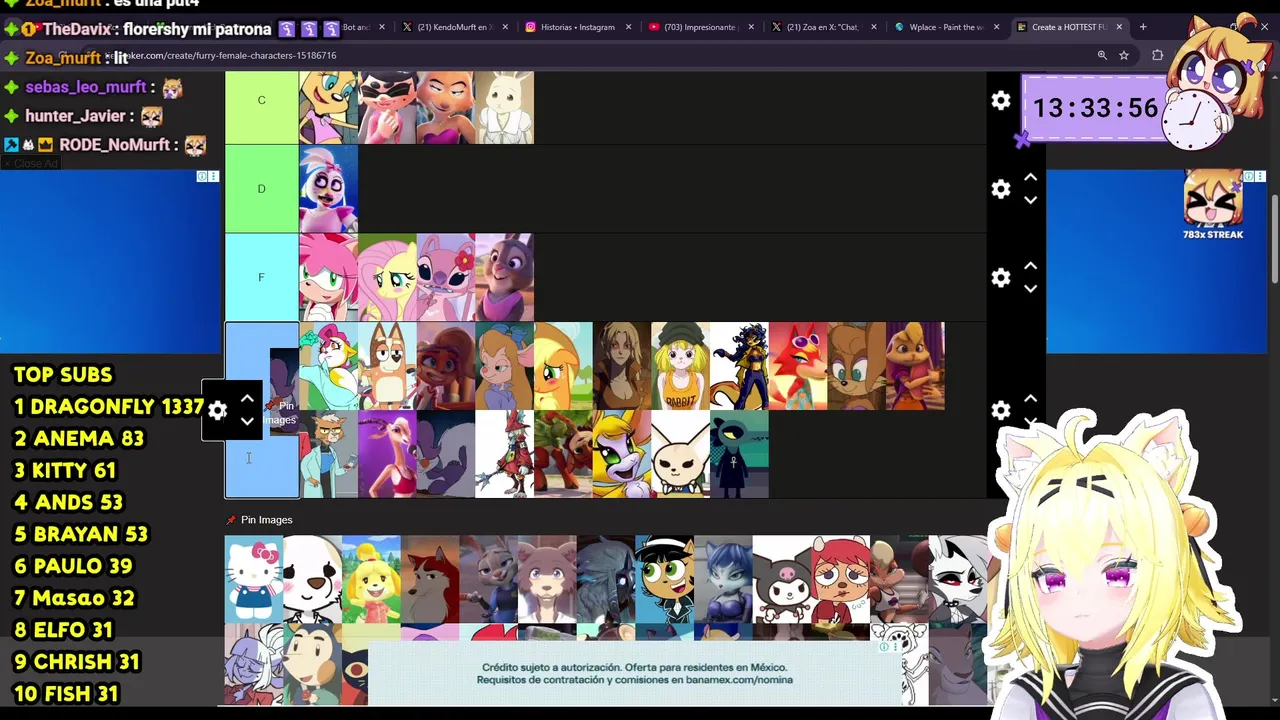1280x720 pixels.
Task: Open settings gear for tier C row
Action: [x=1001, y=100]
